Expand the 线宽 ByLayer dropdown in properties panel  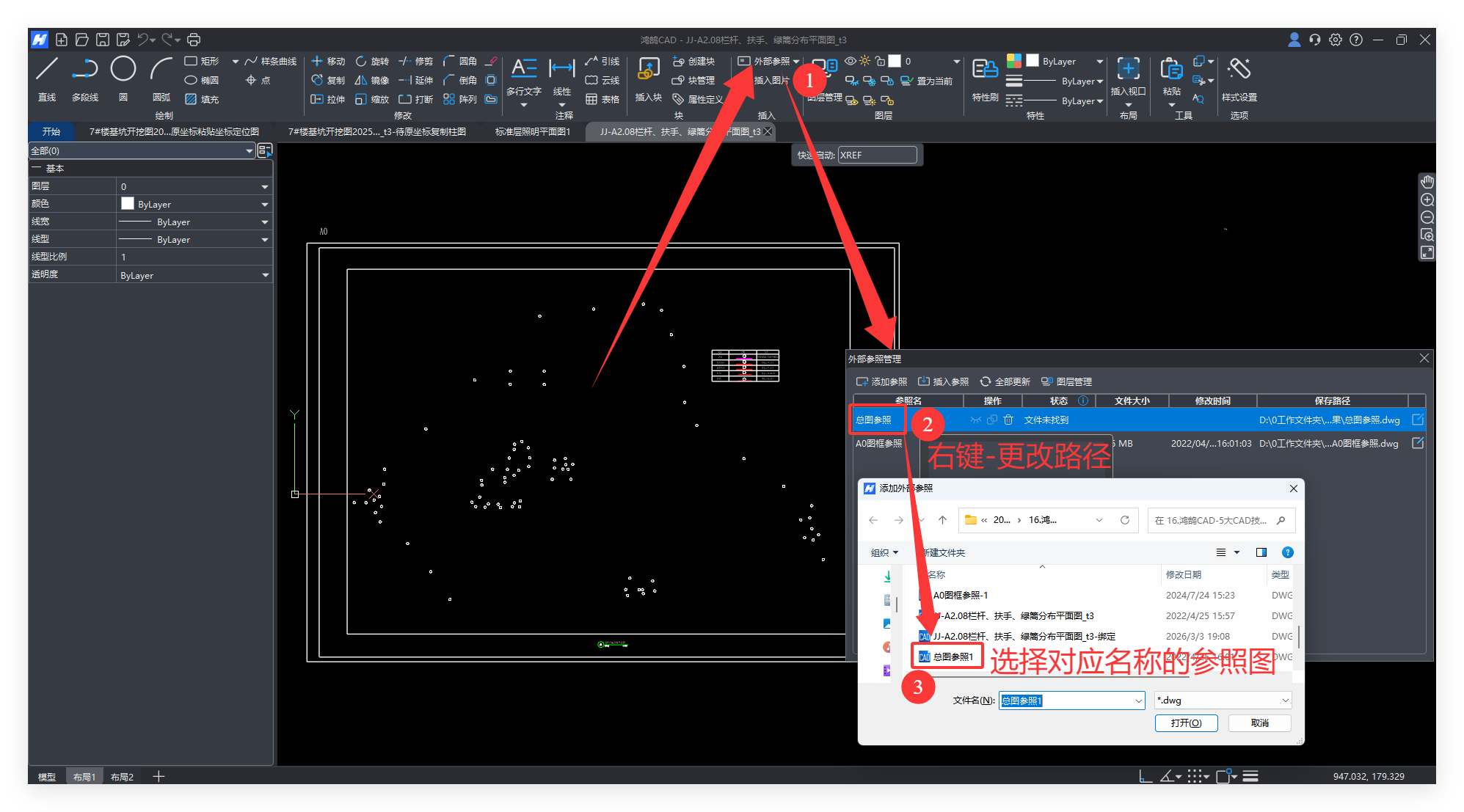pos(265,222)
